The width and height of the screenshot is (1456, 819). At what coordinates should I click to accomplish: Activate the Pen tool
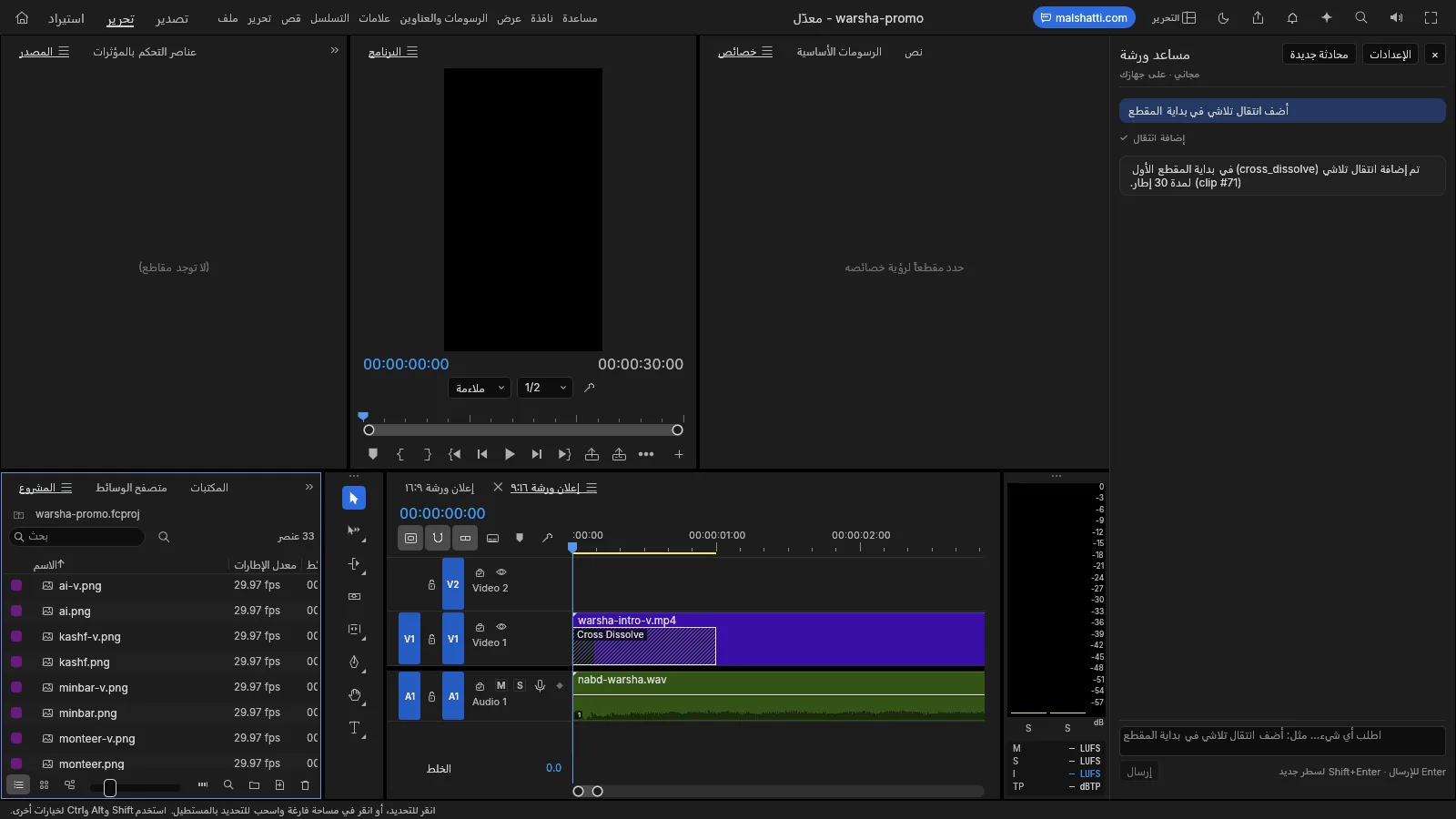(x=354, y=662)
